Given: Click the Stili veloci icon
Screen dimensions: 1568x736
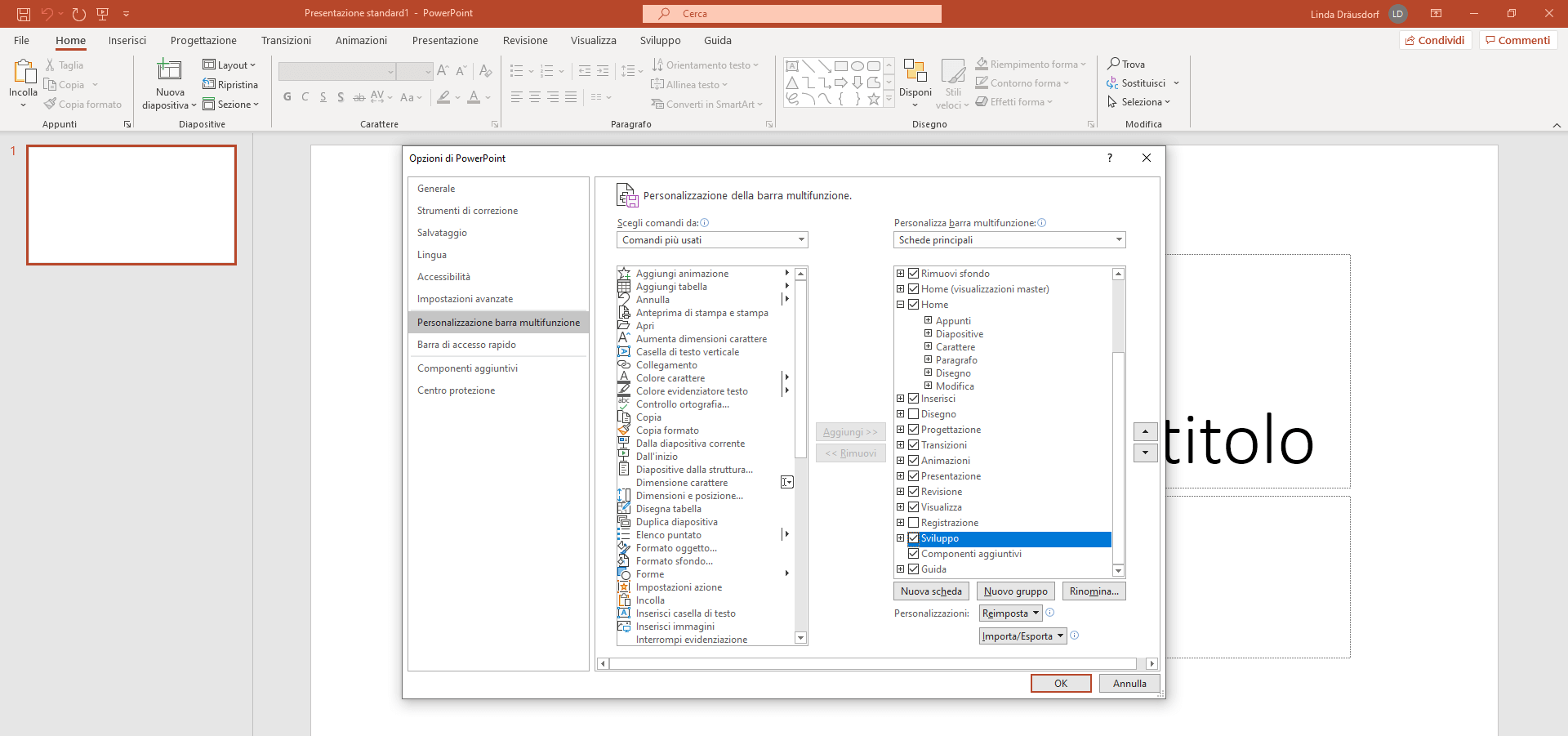Looking at the screenshot, I should click(x=953, y=71).
